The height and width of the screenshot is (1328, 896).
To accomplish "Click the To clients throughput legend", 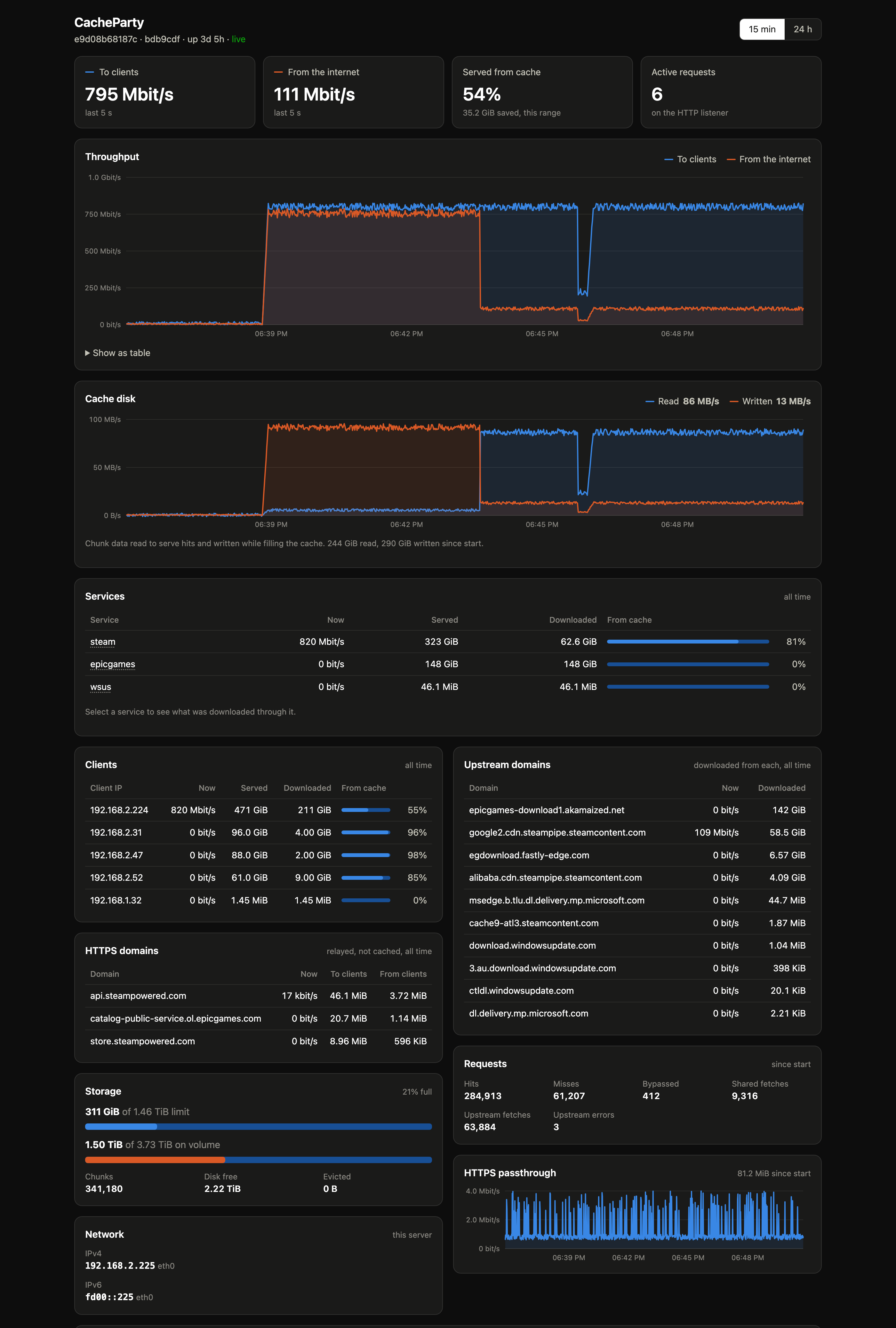I will coord(690,159).
